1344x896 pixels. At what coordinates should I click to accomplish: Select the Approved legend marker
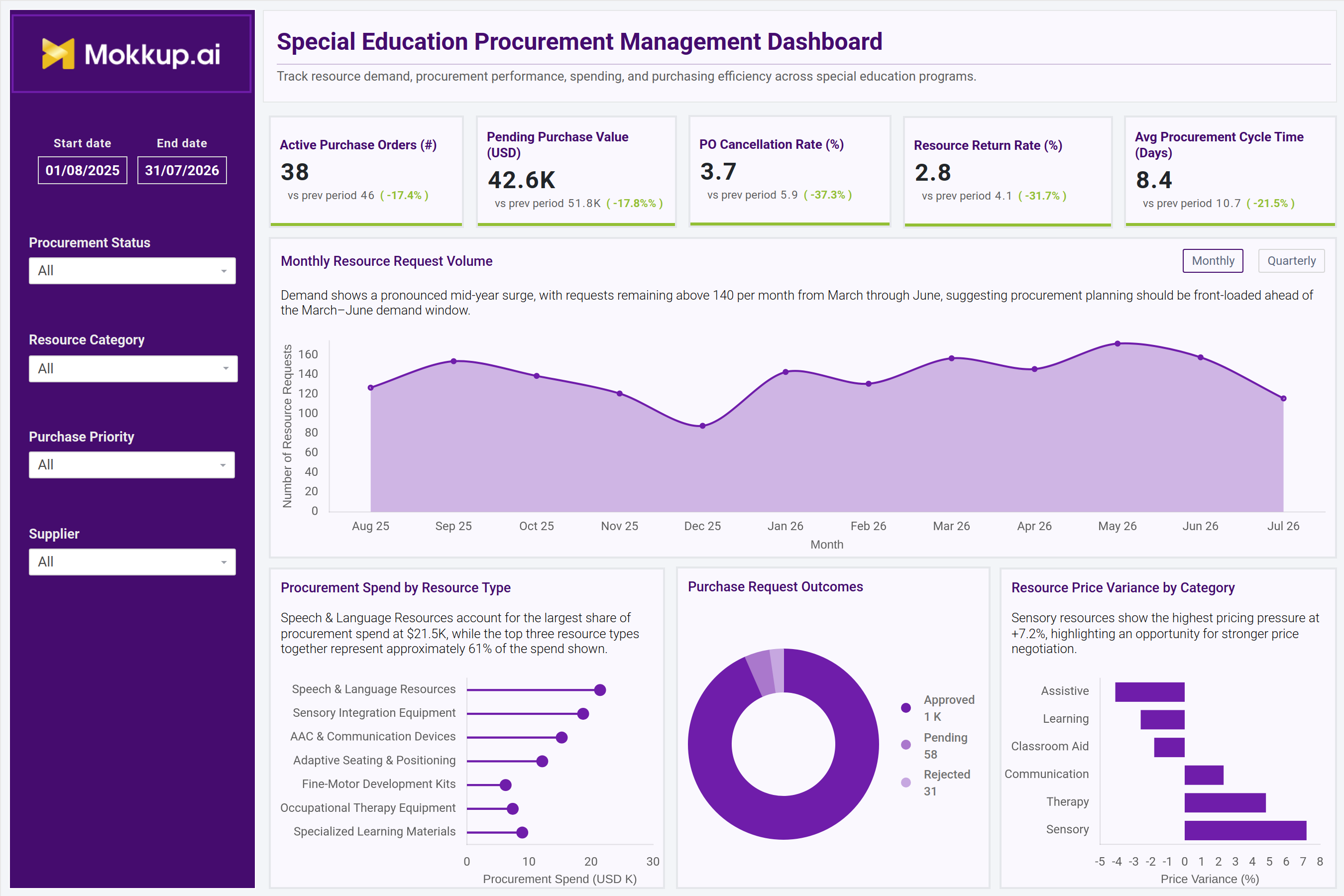tap(906, 707)
